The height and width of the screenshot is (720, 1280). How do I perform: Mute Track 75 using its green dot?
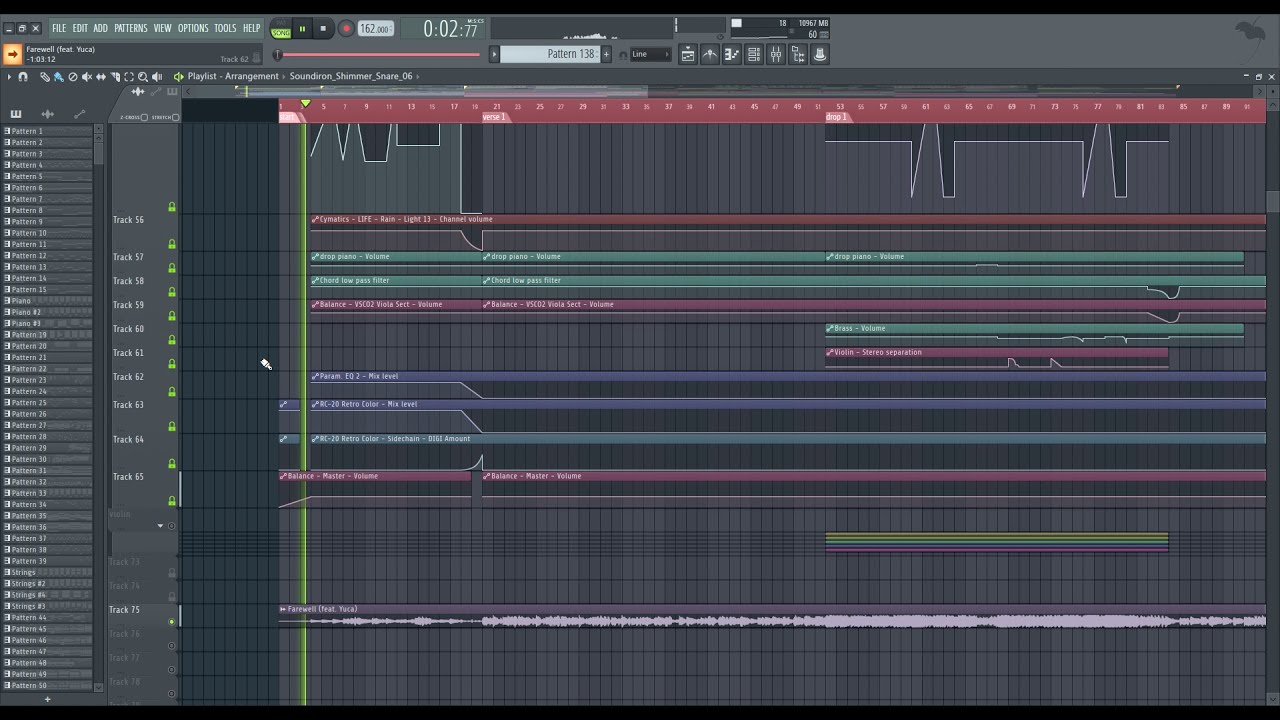point(172,622)
